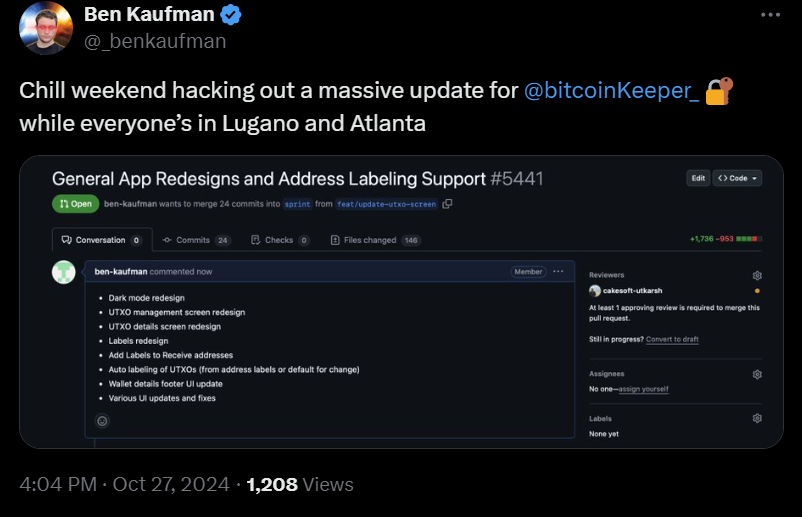This screenshot has height=517, width=802.
Task: Open the Files changed tab
Action: pos(375,240)
